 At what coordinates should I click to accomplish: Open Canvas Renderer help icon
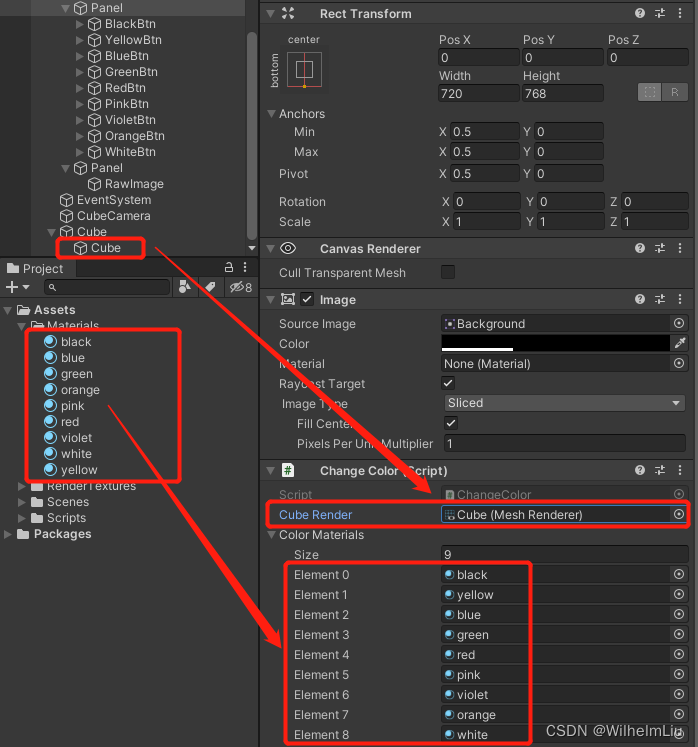click(x=639, y=248)
